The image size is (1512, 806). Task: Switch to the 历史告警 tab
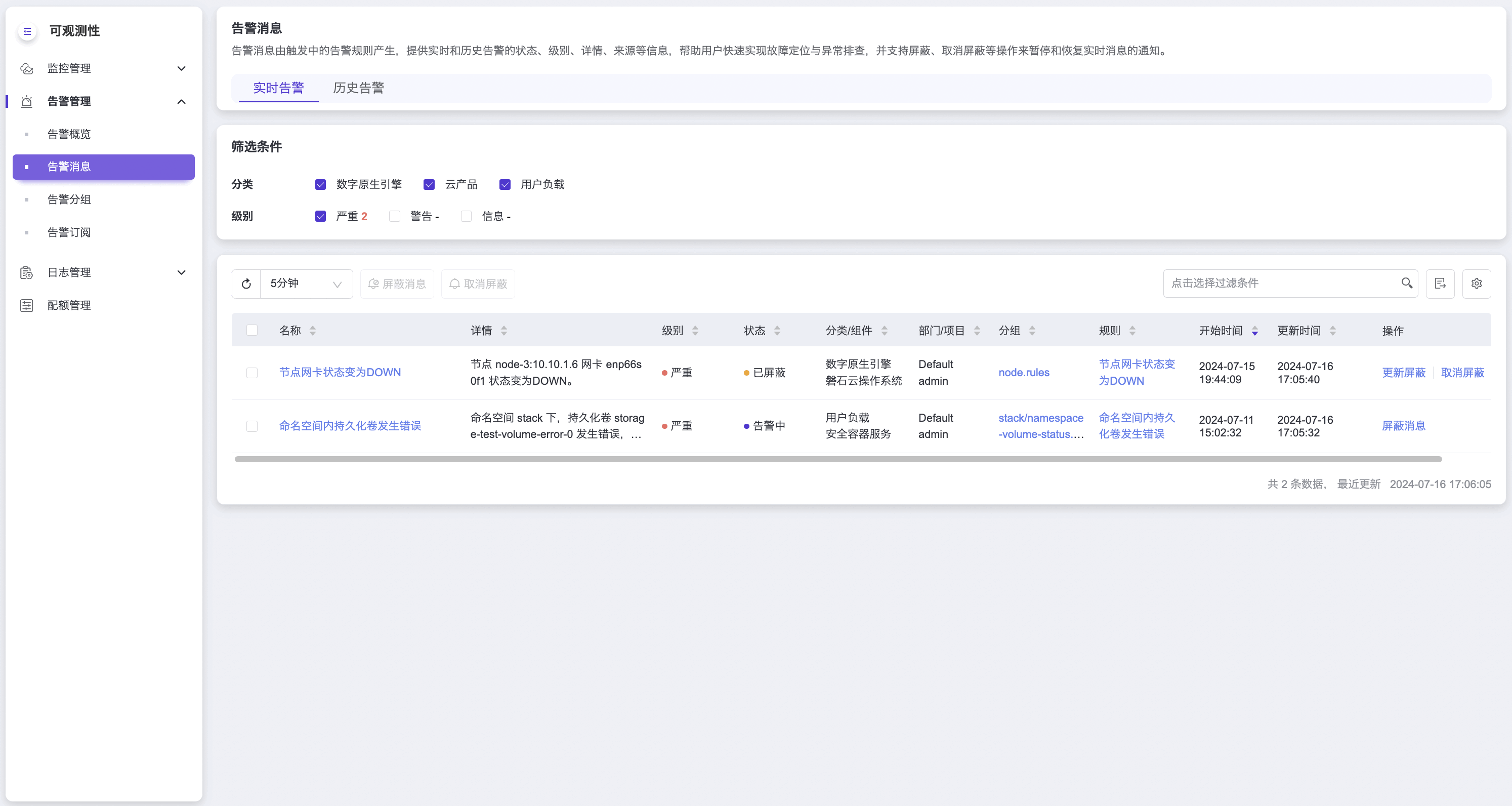(358, 88)
